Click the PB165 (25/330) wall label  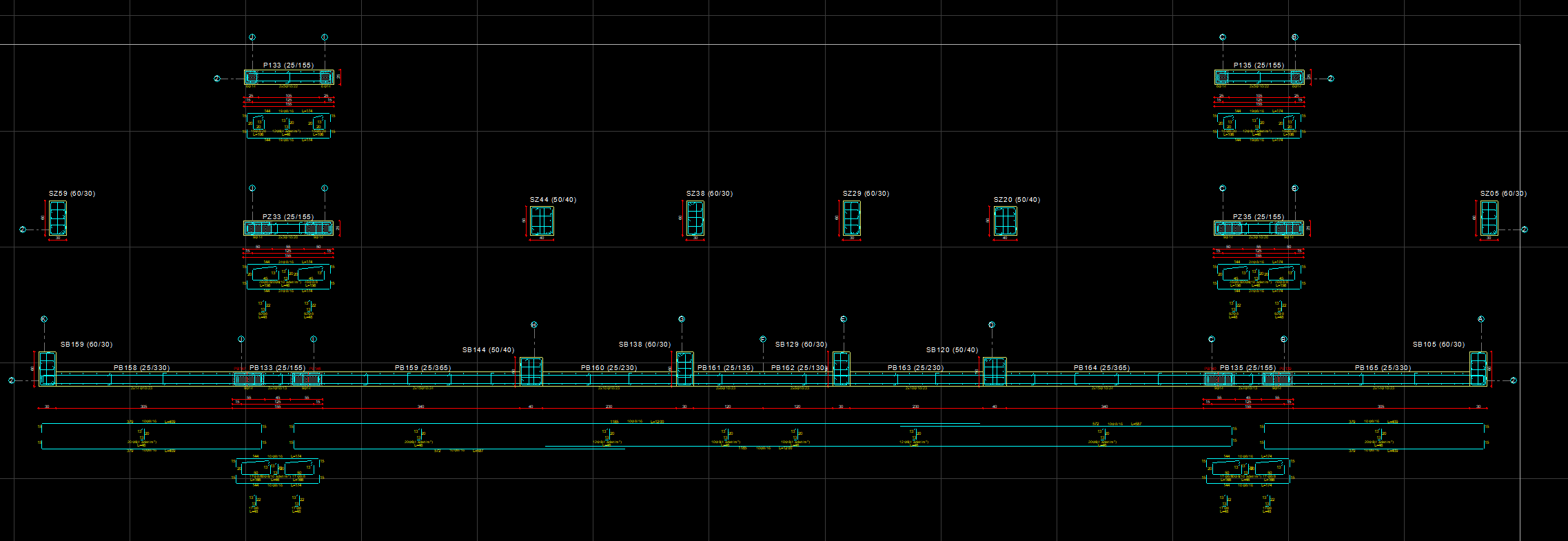tap(1383, 368)
